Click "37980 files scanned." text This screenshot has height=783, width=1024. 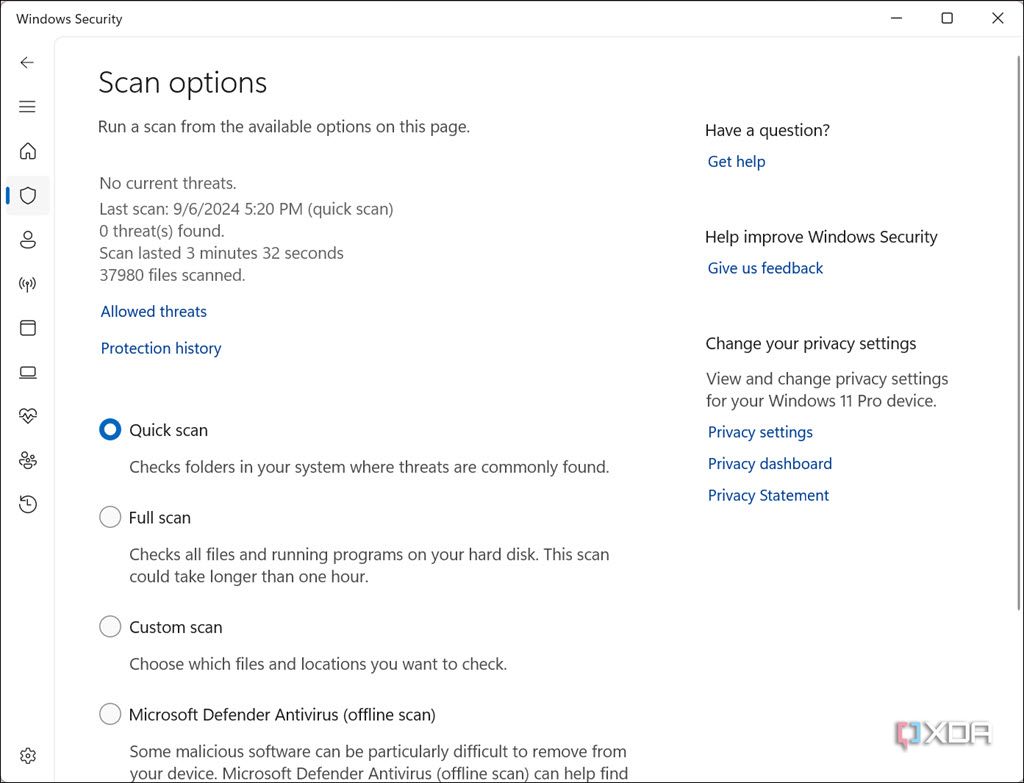click(x=172, y=275)
